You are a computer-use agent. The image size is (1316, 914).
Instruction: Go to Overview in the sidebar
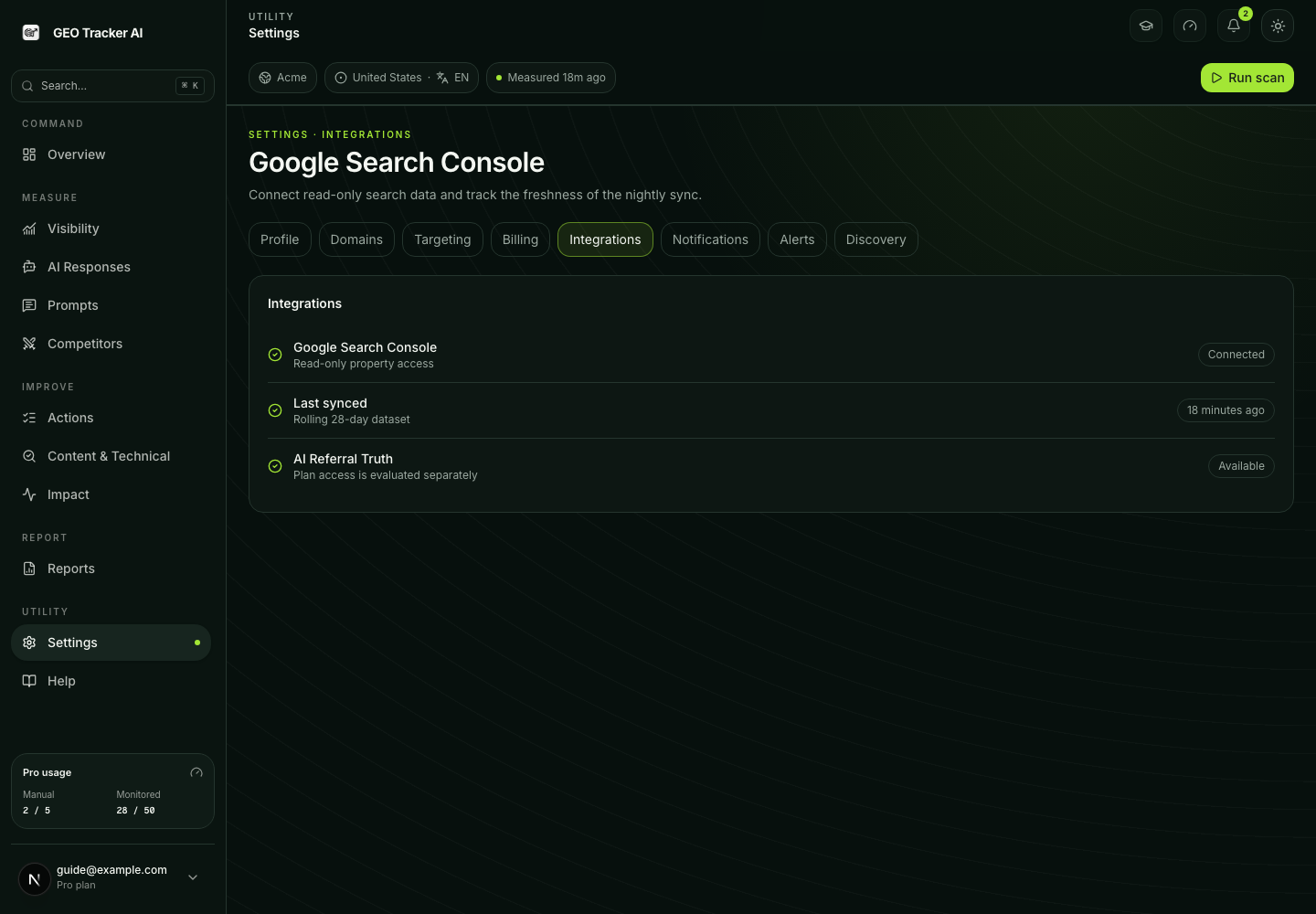(x=111, y=154)
